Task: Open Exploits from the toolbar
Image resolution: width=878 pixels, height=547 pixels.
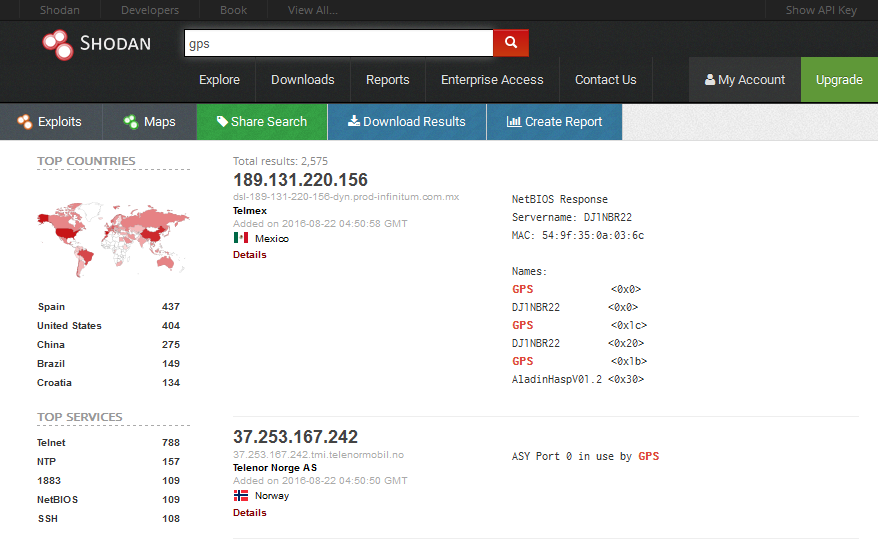Action: pos(51,121)
